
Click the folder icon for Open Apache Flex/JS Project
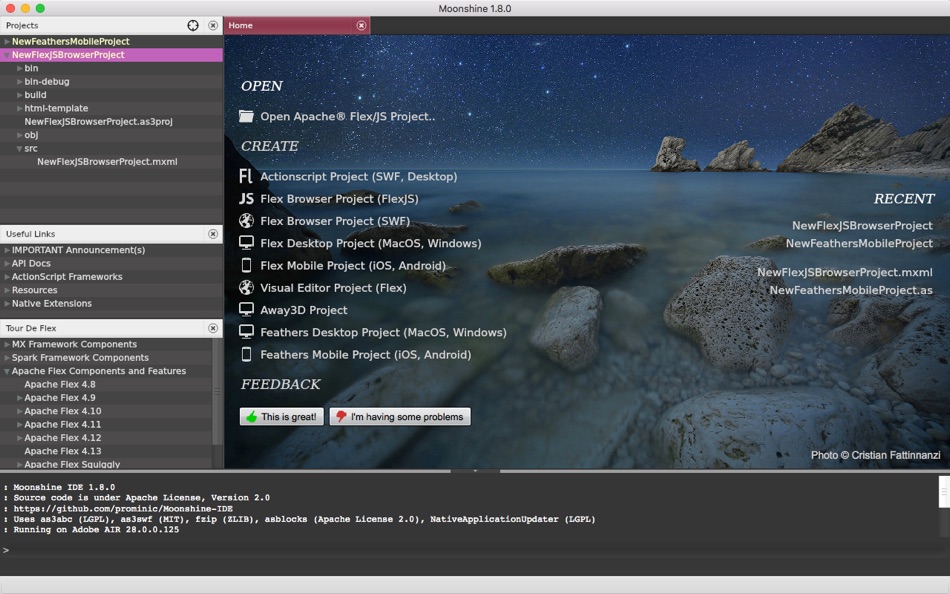(x=246, y=116)
